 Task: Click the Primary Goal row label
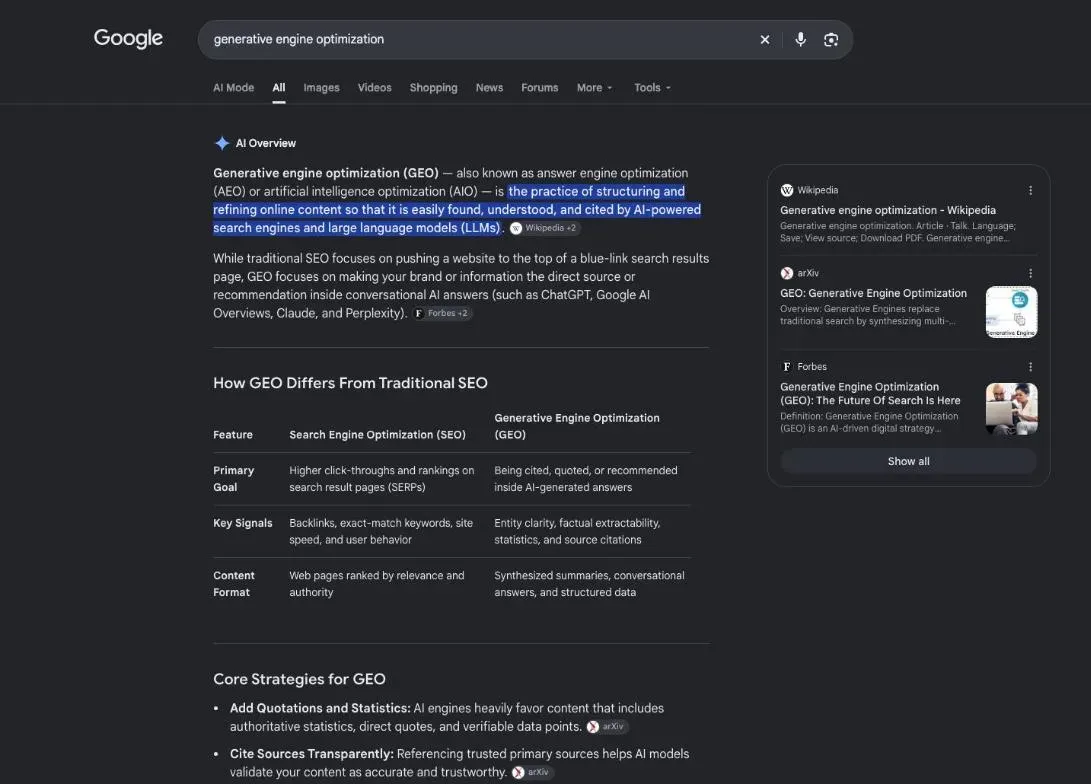(x=234, y=479)
